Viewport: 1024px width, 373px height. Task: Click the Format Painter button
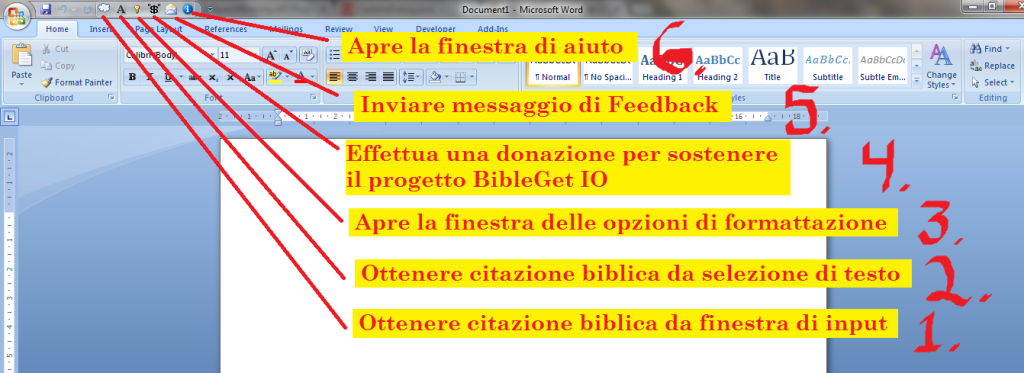[76, 82]
